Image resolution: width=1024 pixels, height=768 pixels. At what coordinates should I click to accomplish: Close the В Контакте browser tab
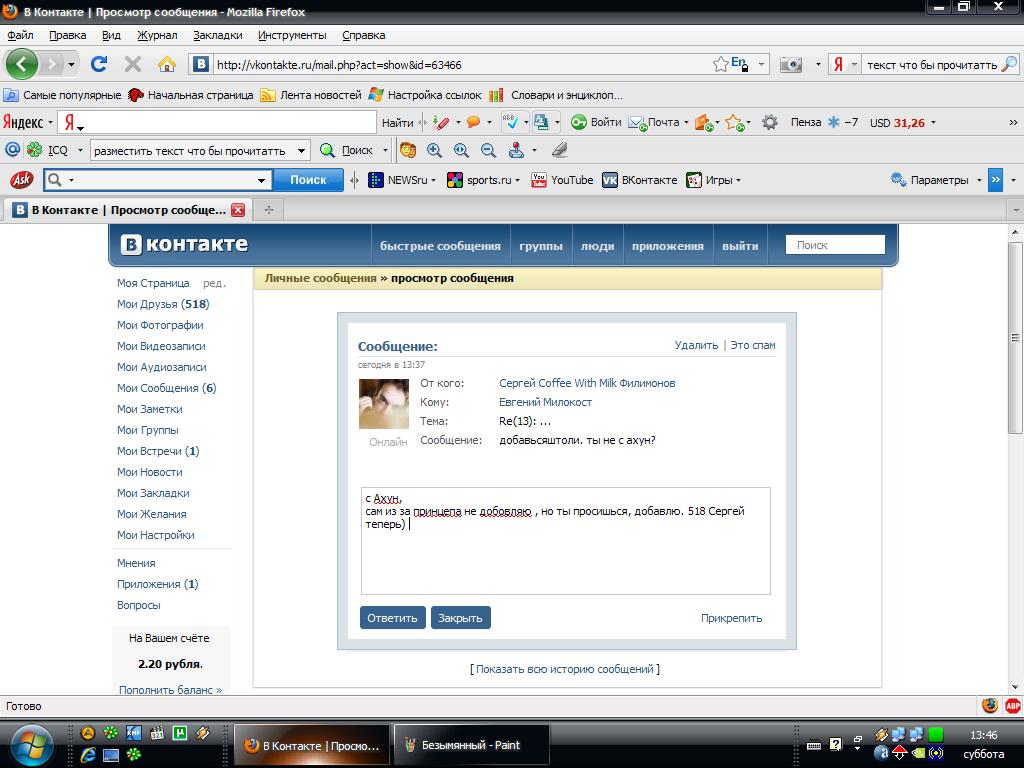238,210
